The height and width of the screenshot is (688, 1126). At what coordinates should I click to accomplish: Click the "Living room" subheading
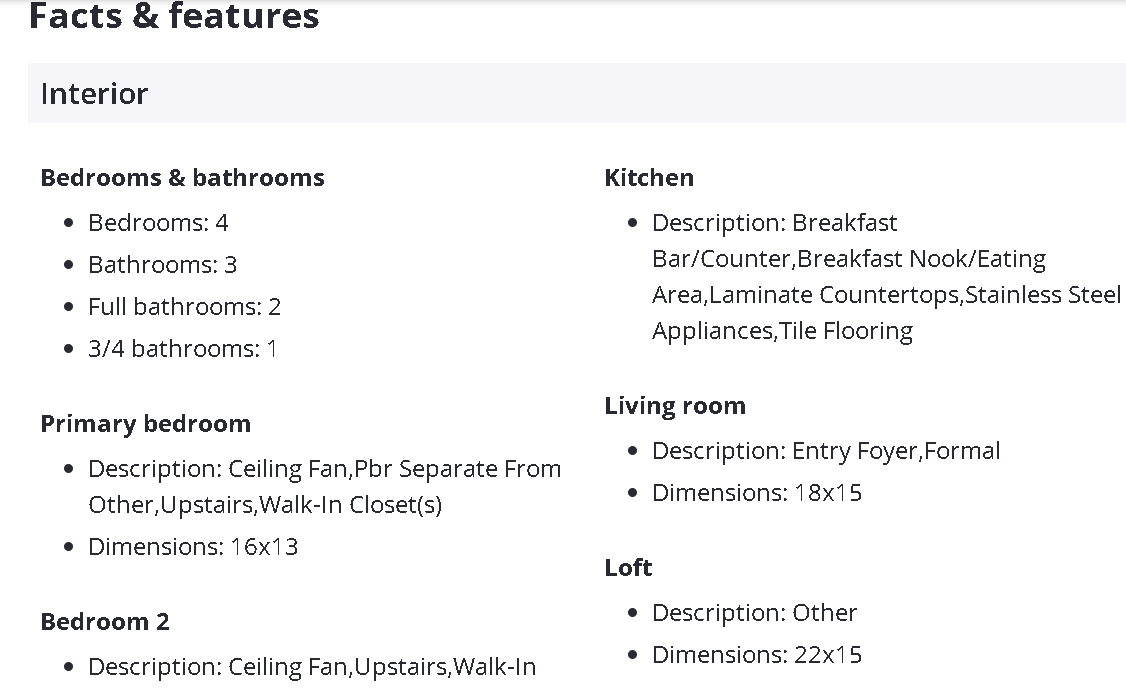point(675,406)
